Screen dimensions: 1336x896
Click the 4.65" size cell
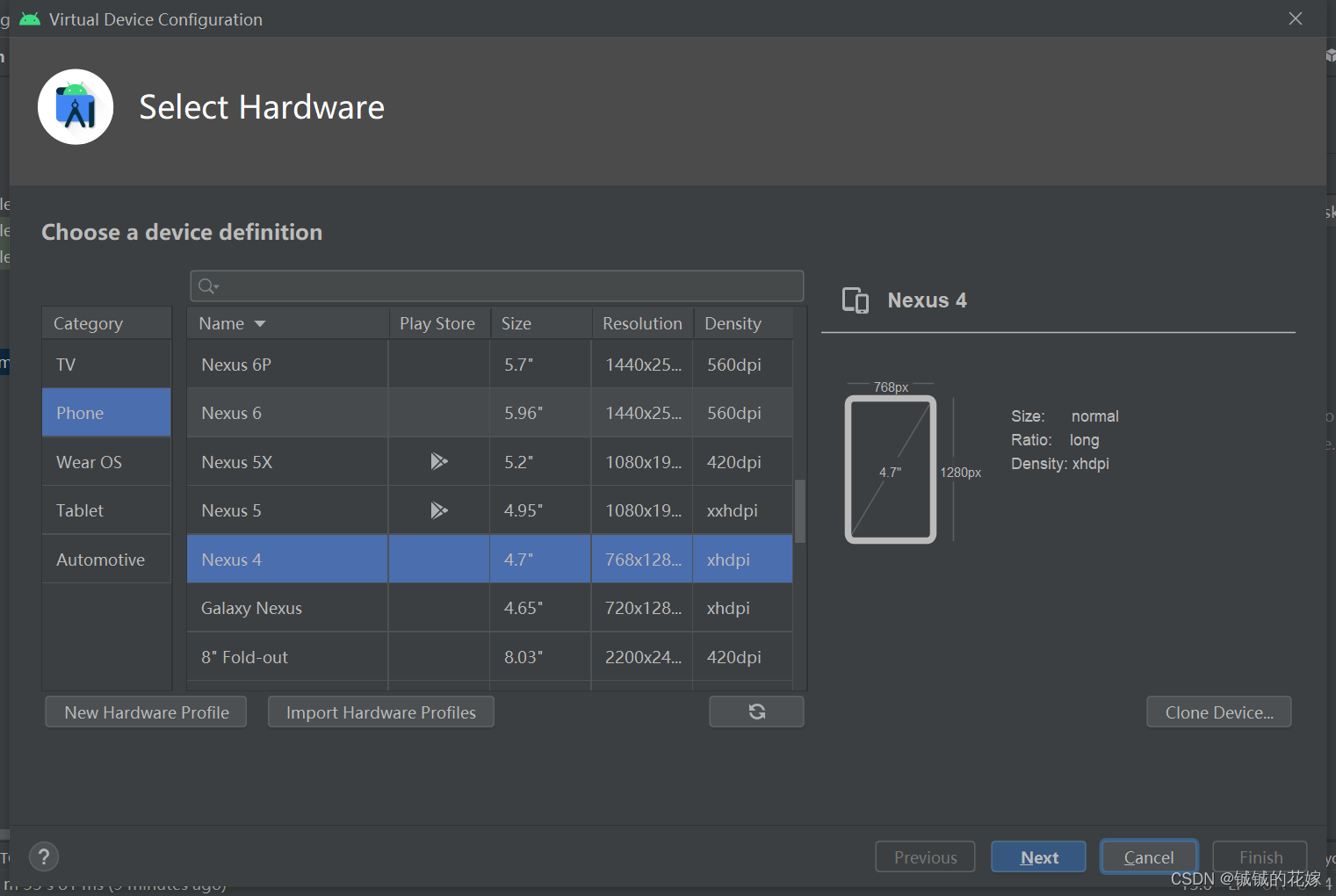[540, 608]
